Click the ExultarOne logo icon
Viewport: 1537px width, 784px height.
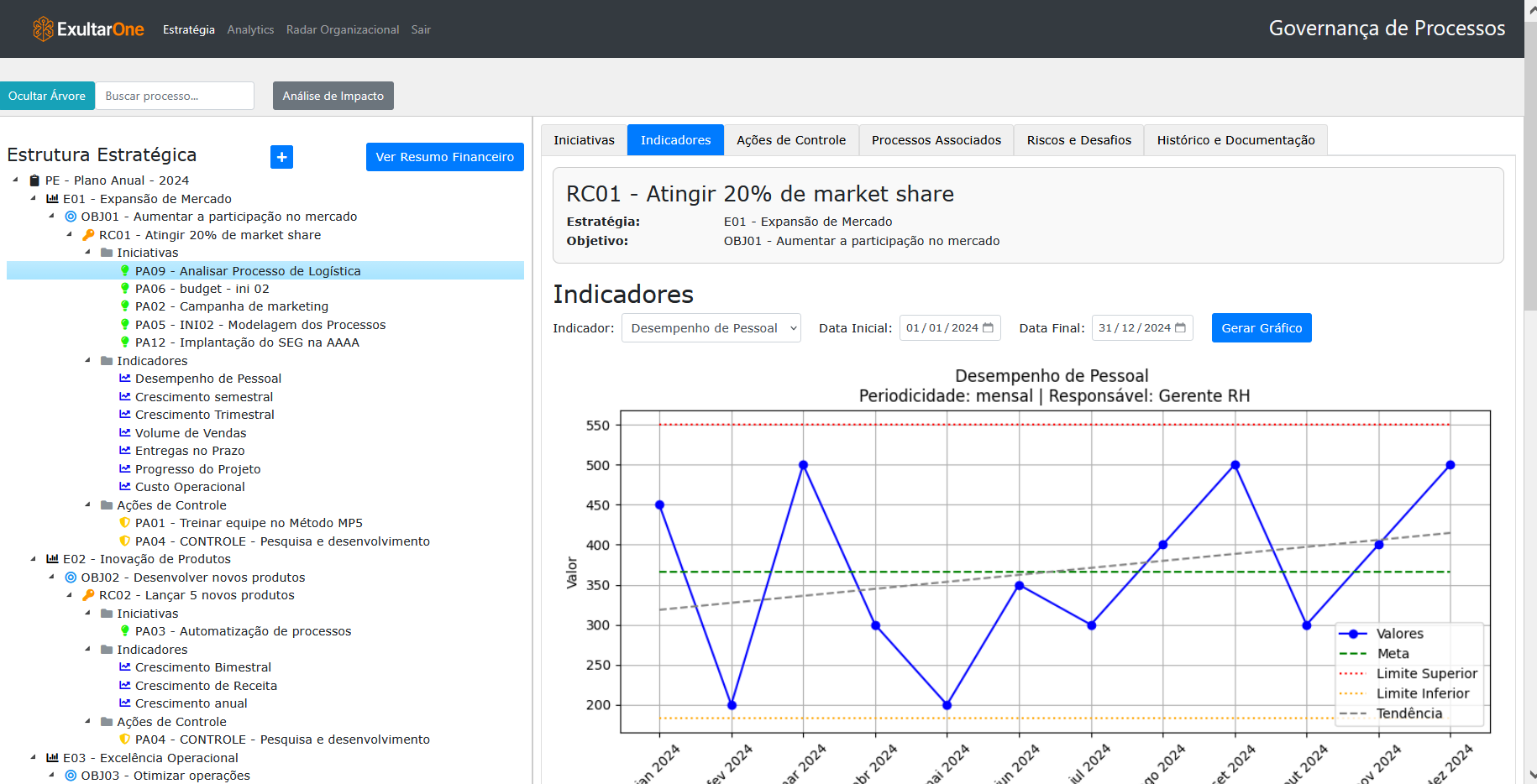coord(43,29)
